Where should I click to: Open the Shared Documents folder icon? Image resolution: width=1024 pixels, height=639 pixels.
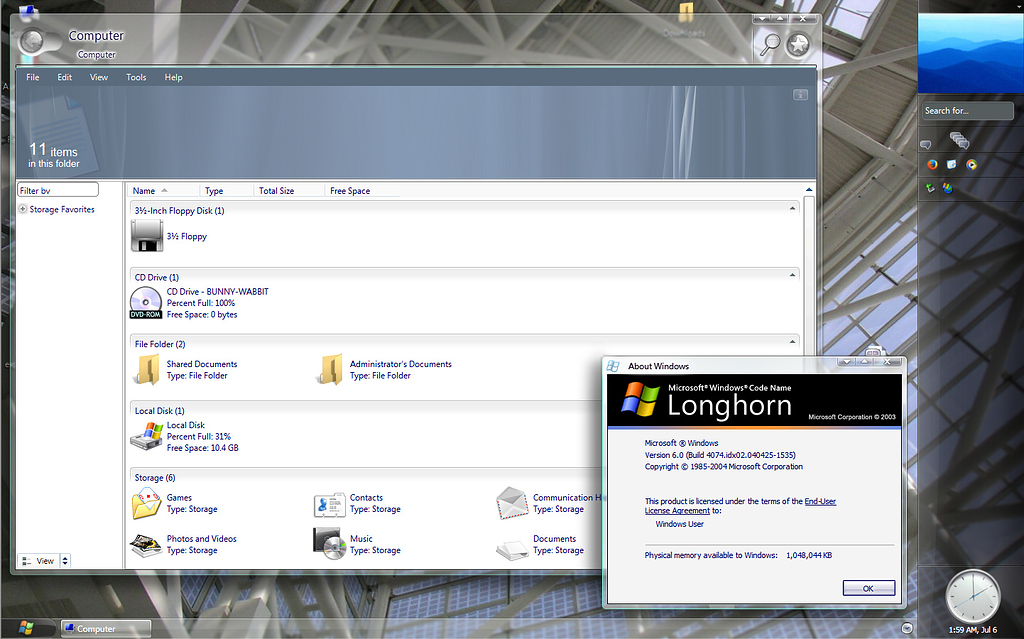click(x=146, y=369)
